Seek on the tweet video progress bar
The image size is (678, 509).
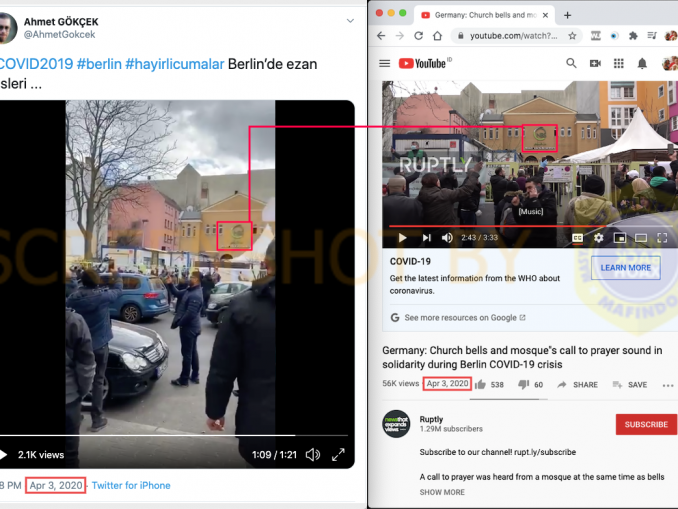pos(174,435)
